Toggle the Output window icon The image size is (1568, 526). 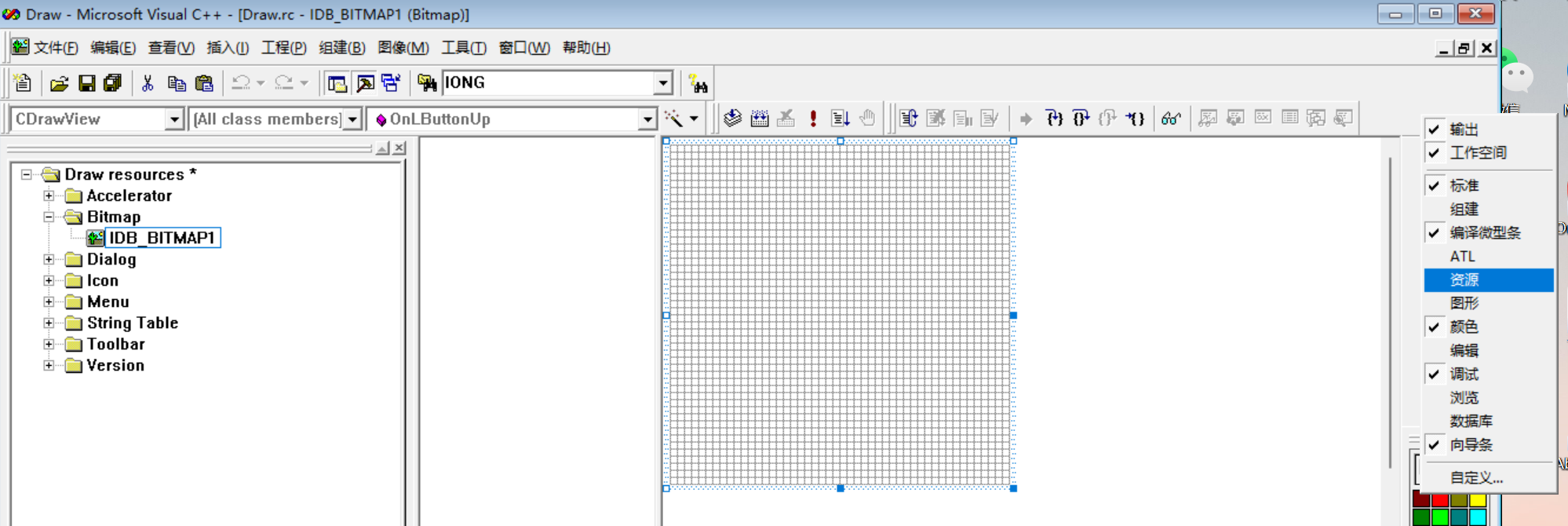point(365,82)
